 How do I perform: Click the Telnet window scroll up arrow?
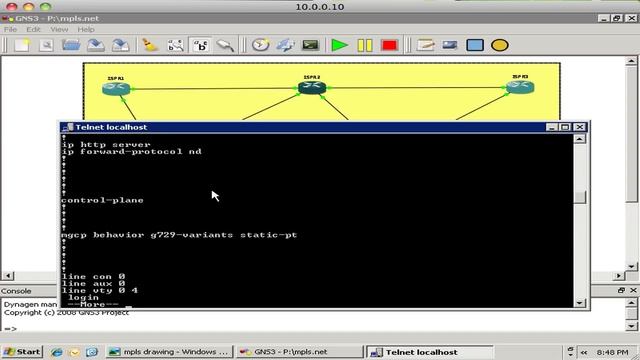(580, 139)
